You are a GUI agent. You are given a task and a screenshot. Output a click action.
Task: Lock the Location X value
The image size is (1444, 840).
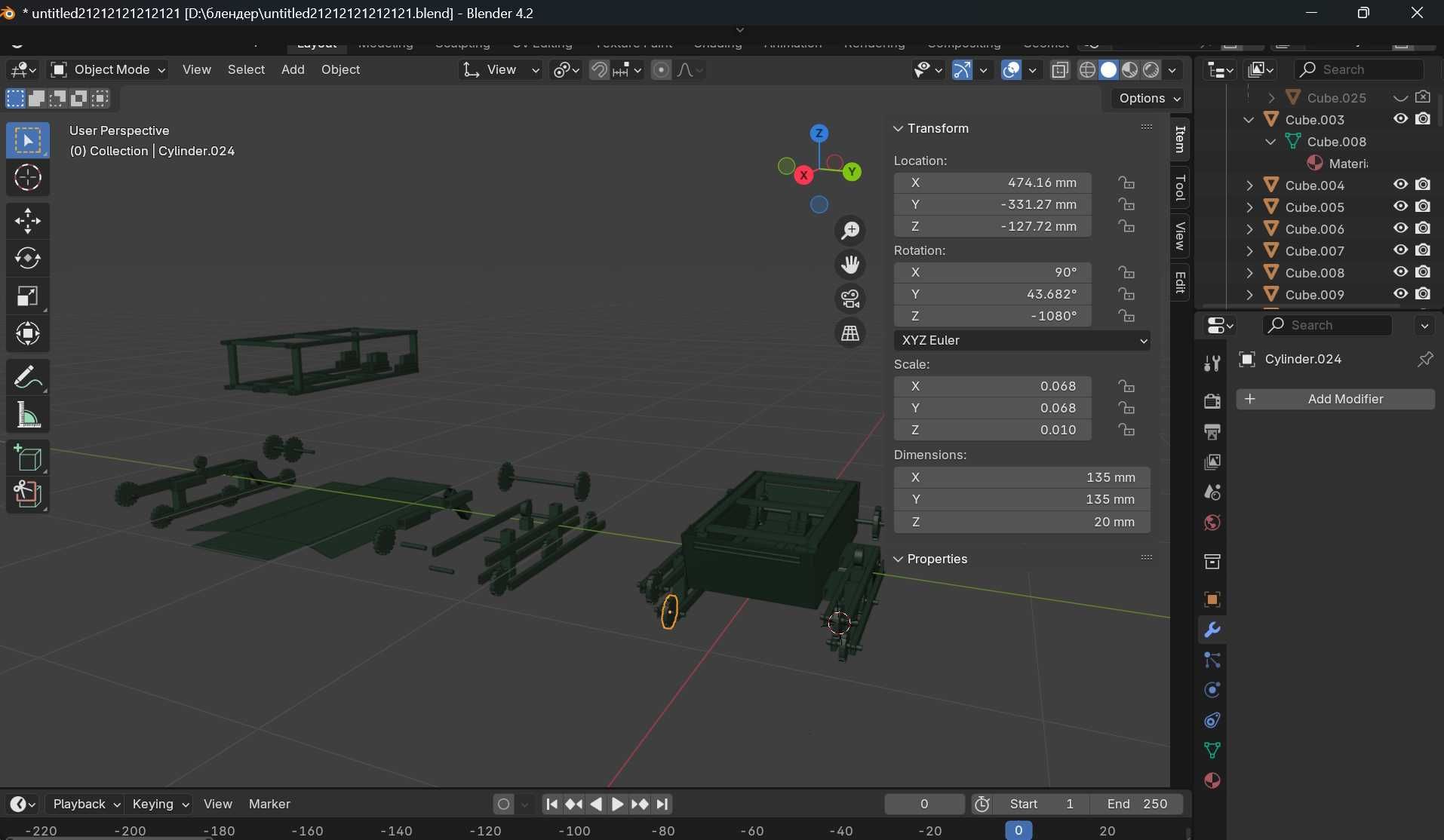tap(1126, 182)
